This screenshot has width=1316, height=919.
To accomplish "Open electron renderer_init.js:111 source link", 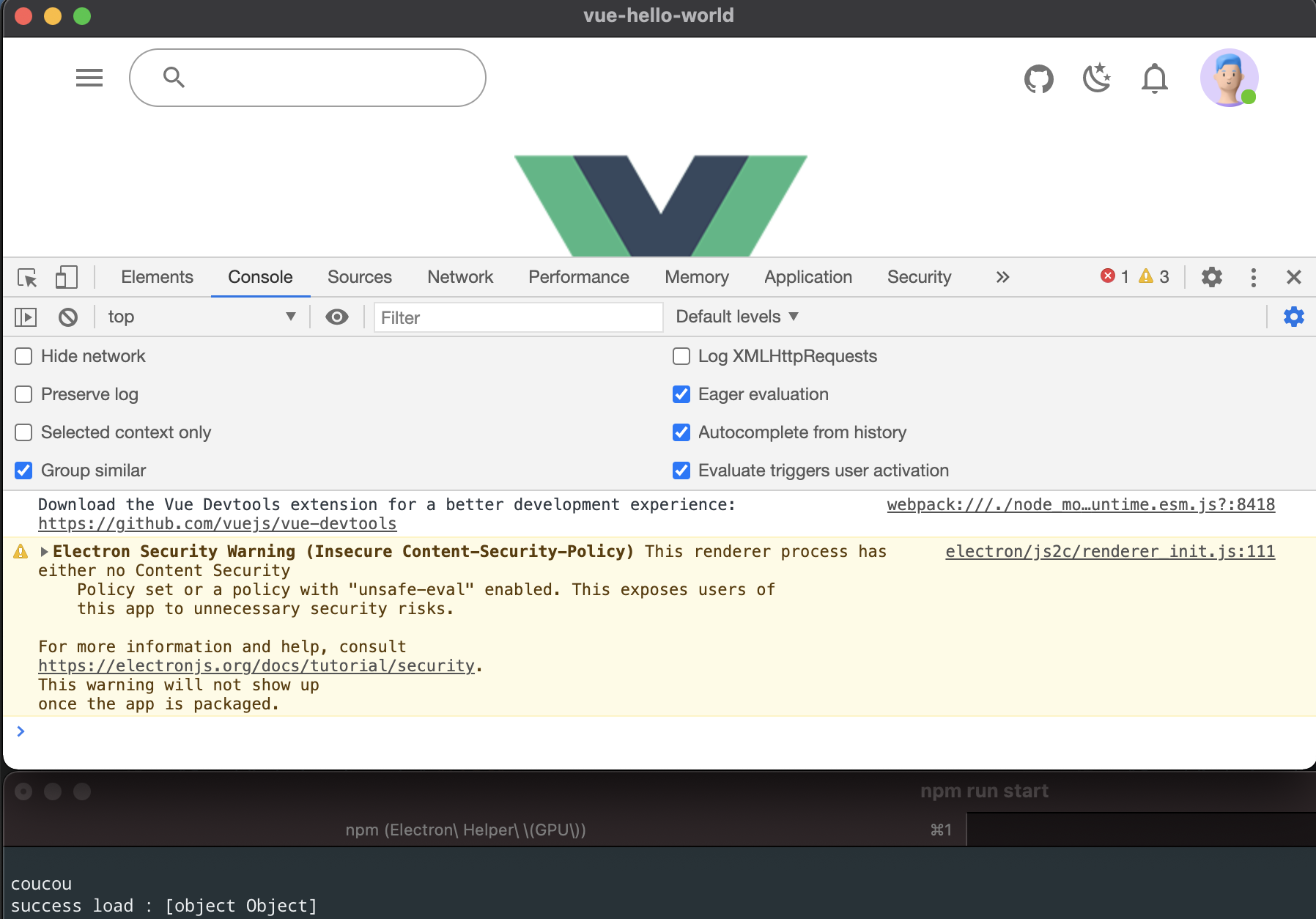I will click(1110, 552).
